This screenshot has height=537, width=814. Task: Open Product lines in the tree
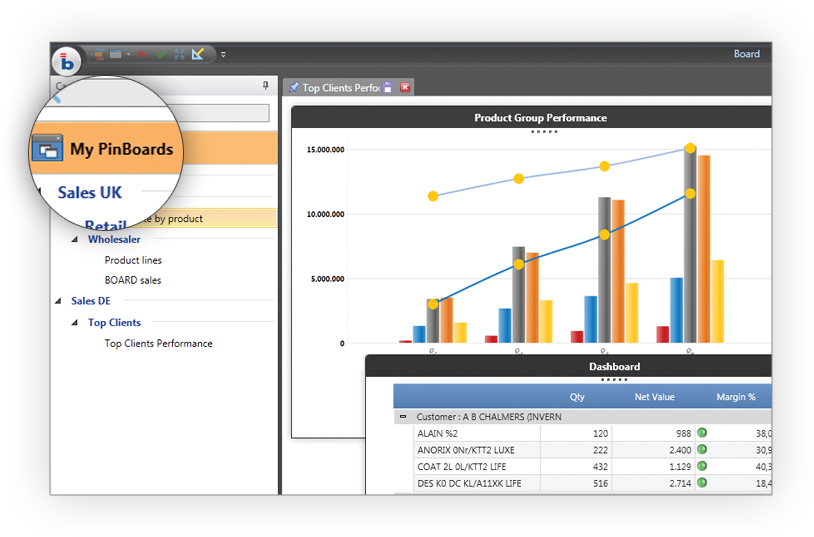tap(133, 260)
